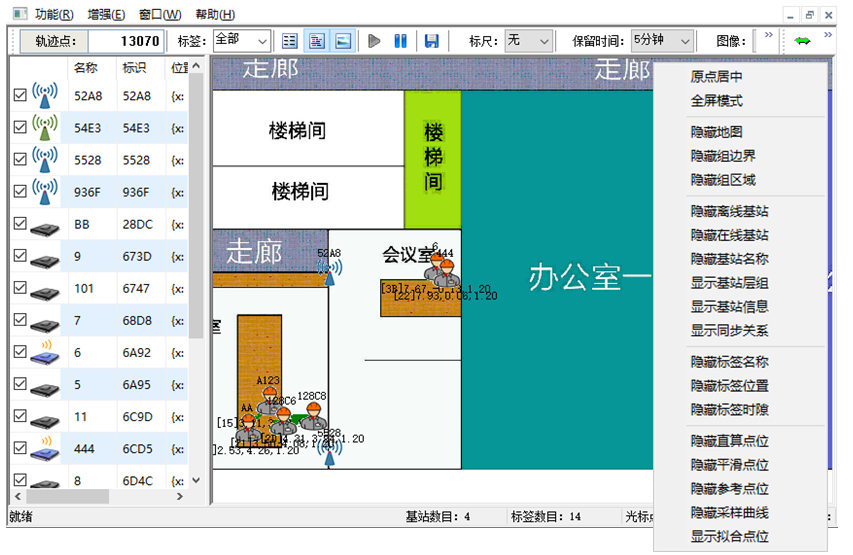
Task: Select the list view icon after 标签 dropdown
Action: [x=290, y=41]
